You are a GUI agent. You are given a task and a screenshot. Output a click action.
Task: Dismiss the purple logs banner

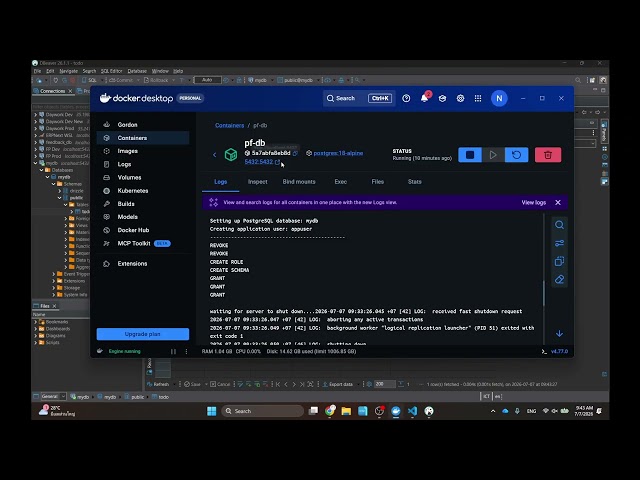(x=558, y=202)
